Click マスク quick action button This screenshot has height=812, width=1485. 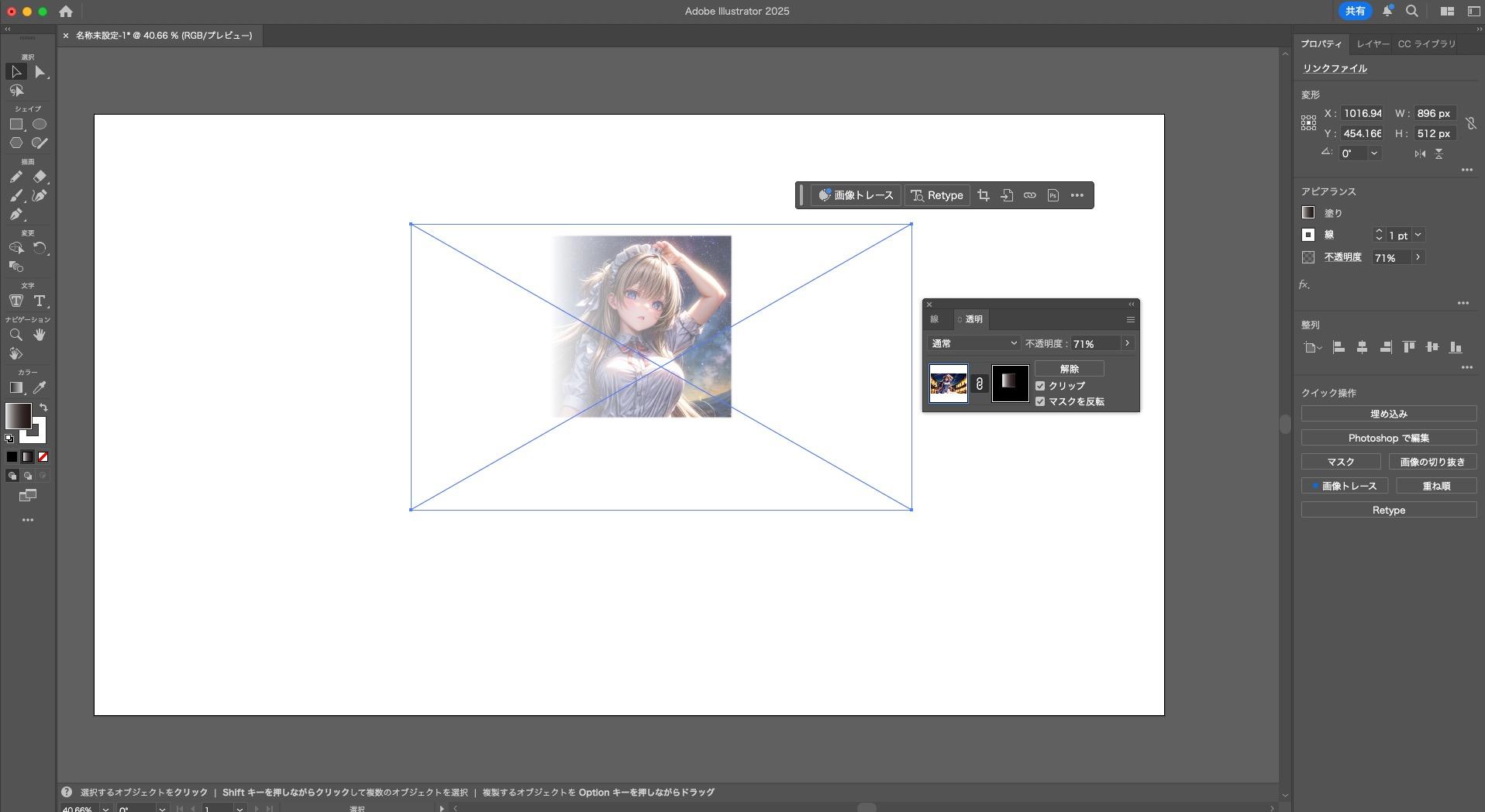(x=1341, y=462)
